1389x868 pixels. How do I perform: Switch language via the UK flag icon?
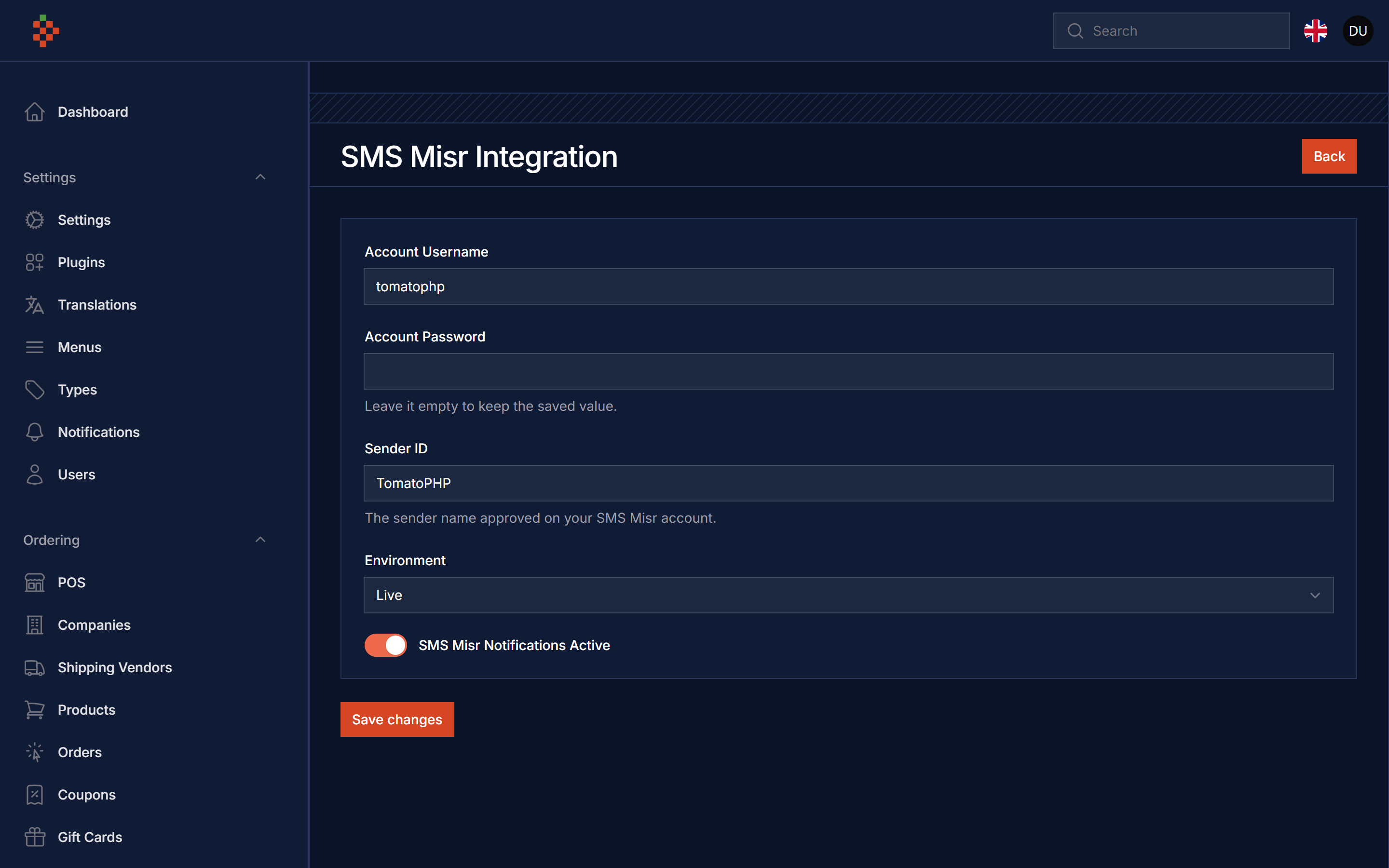(x=1315, y=31)
